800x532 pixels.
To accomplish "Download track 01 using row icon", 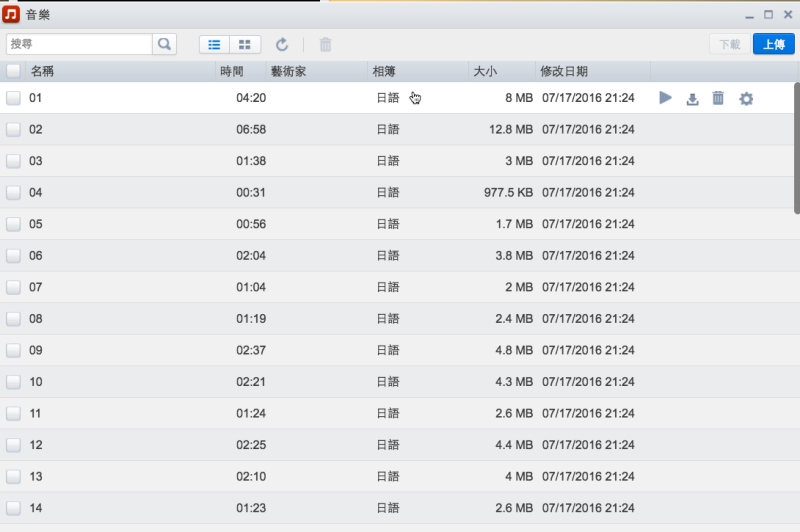I will 692,98.
